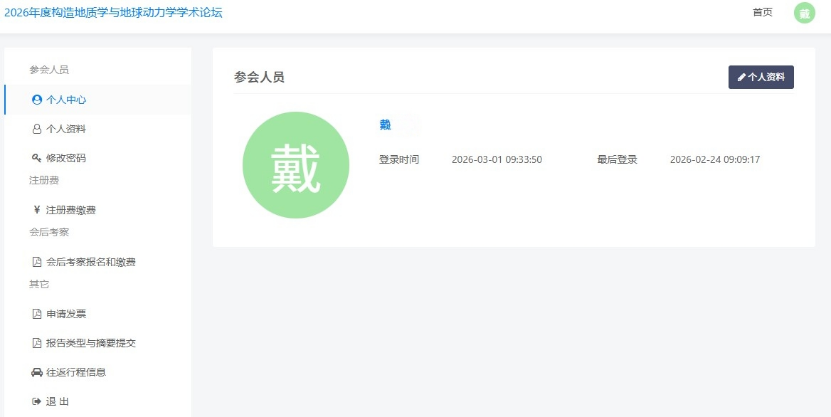Image resolution: width=831 pixels, height=417 pixels.
Task: Select the 退出 label to log out
Action: tap(58, 401)
